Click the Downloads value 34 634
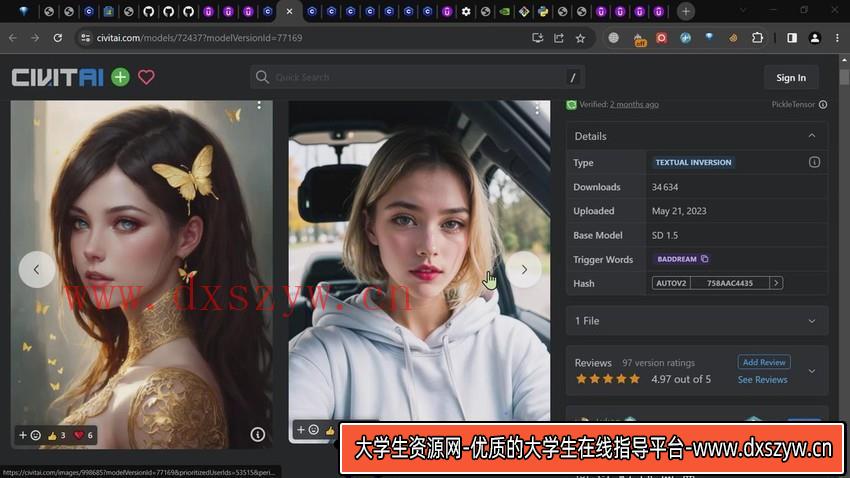Image resolution: width=850 pixels, height=478 pixels. [x=665, y=187]
